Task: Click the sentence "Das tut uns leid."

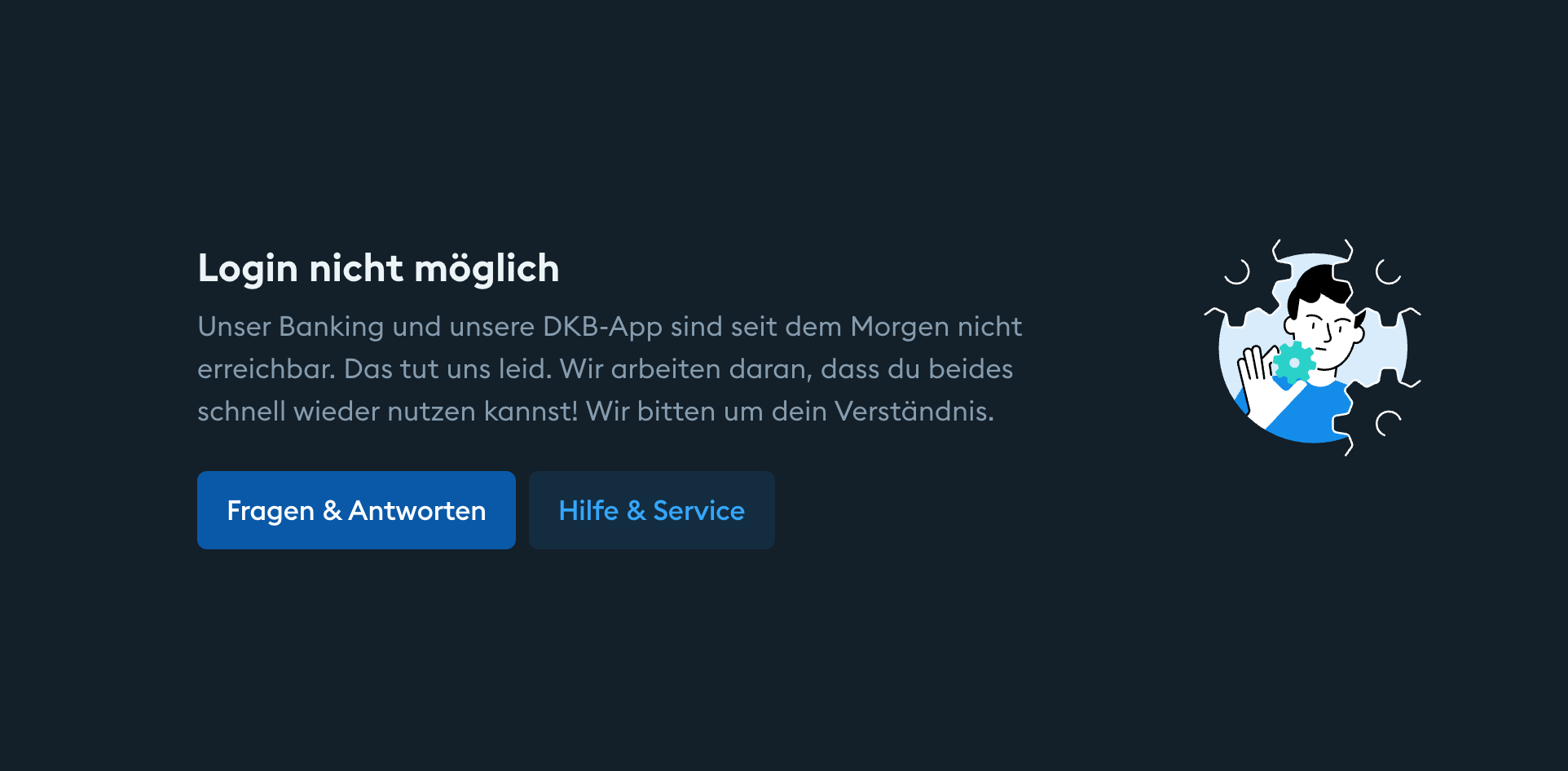Action: [x=447, y=368]
